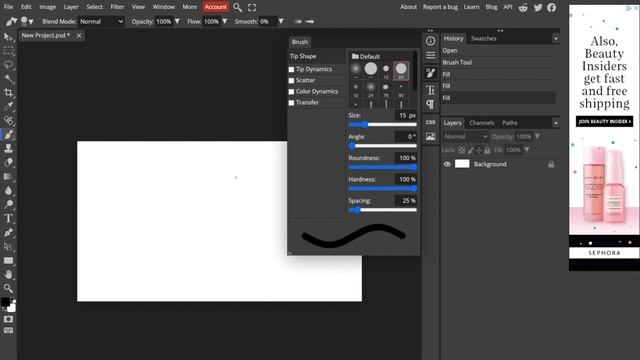Enable the Transfer checkbox
The height and width of the screenshot is (360, 640).
(291, 103)
